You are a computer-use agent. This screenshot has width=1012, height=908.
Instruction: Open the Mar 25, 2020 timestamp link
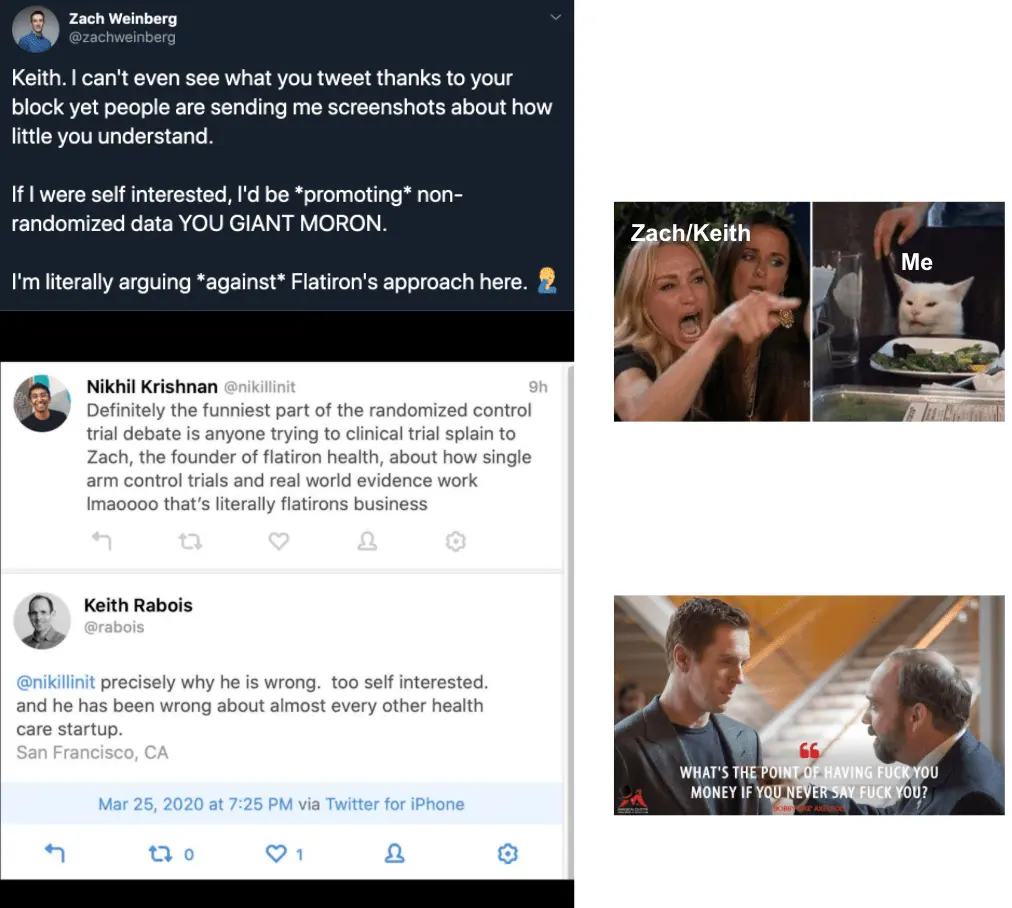[x=195, y=804]
